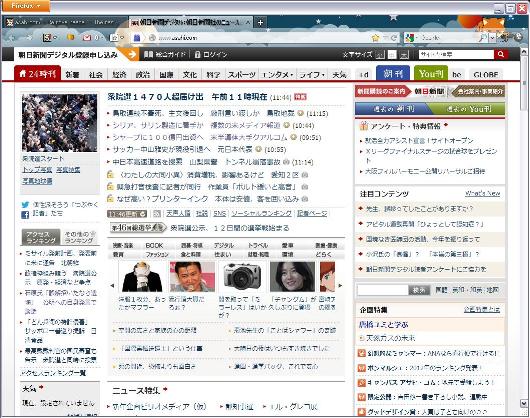Switch to the スポーツ section tab

241,75
